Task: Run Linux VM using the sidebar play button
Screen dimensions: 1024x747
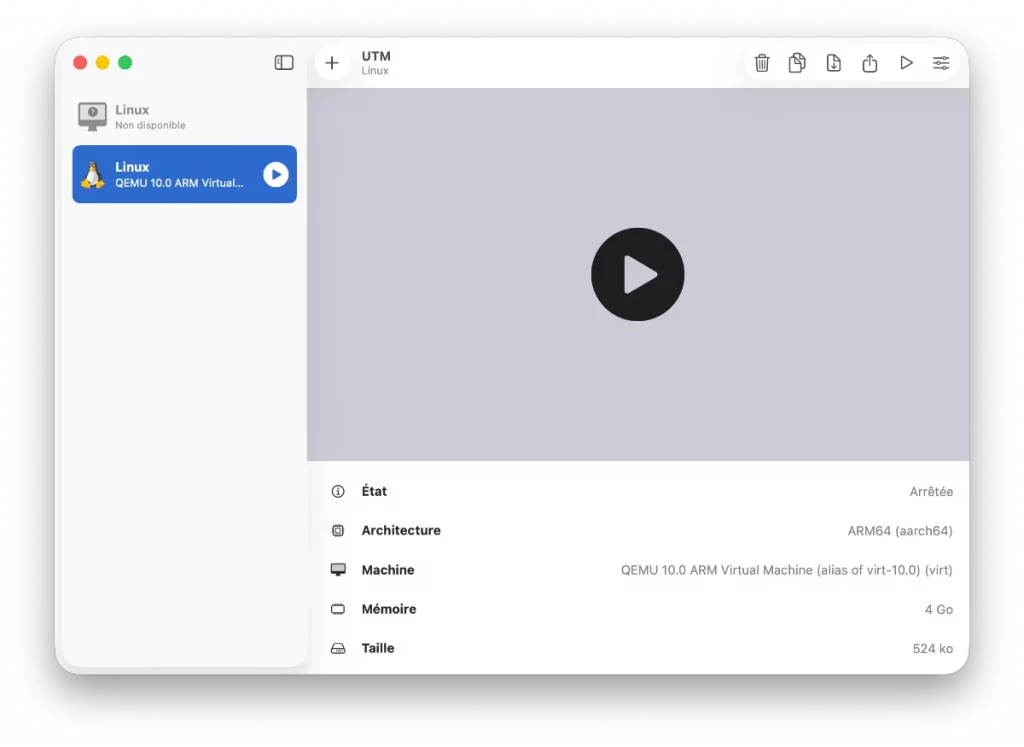Action: pyautogui.click(x=276, y=174)
